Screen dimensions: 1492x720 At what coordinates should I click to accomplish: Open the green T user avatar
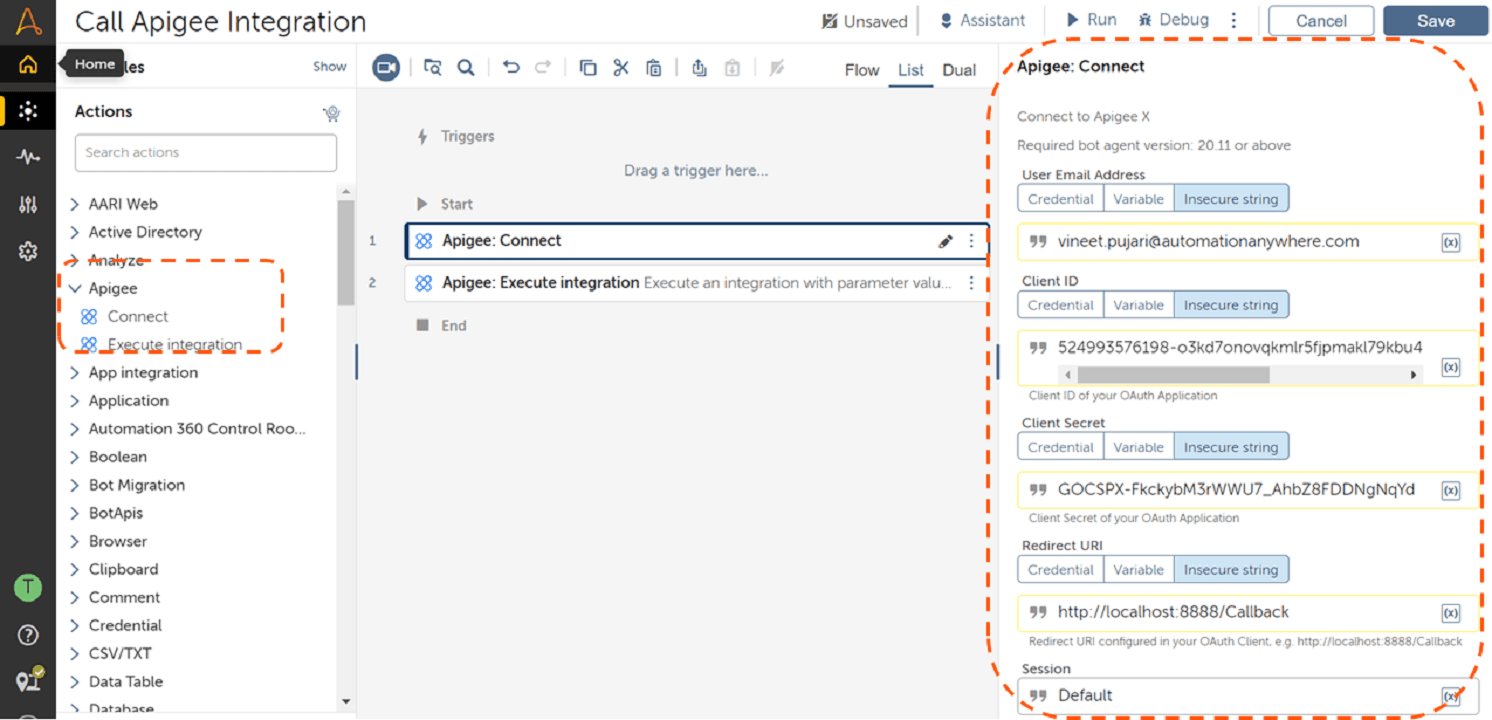pyautogui.click(x=28, y=588)
